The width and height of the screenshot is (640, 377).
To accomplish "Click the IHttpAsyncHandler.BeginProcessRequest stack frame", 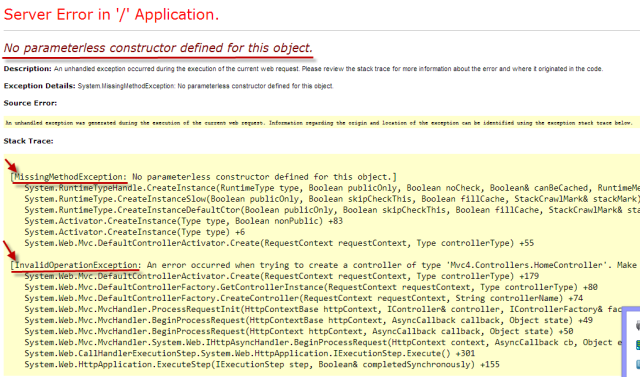I will 323,342.
